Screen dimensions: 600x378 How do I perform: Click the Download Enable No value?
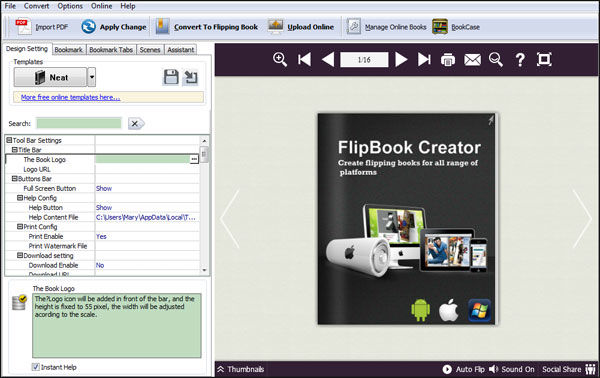100,265
